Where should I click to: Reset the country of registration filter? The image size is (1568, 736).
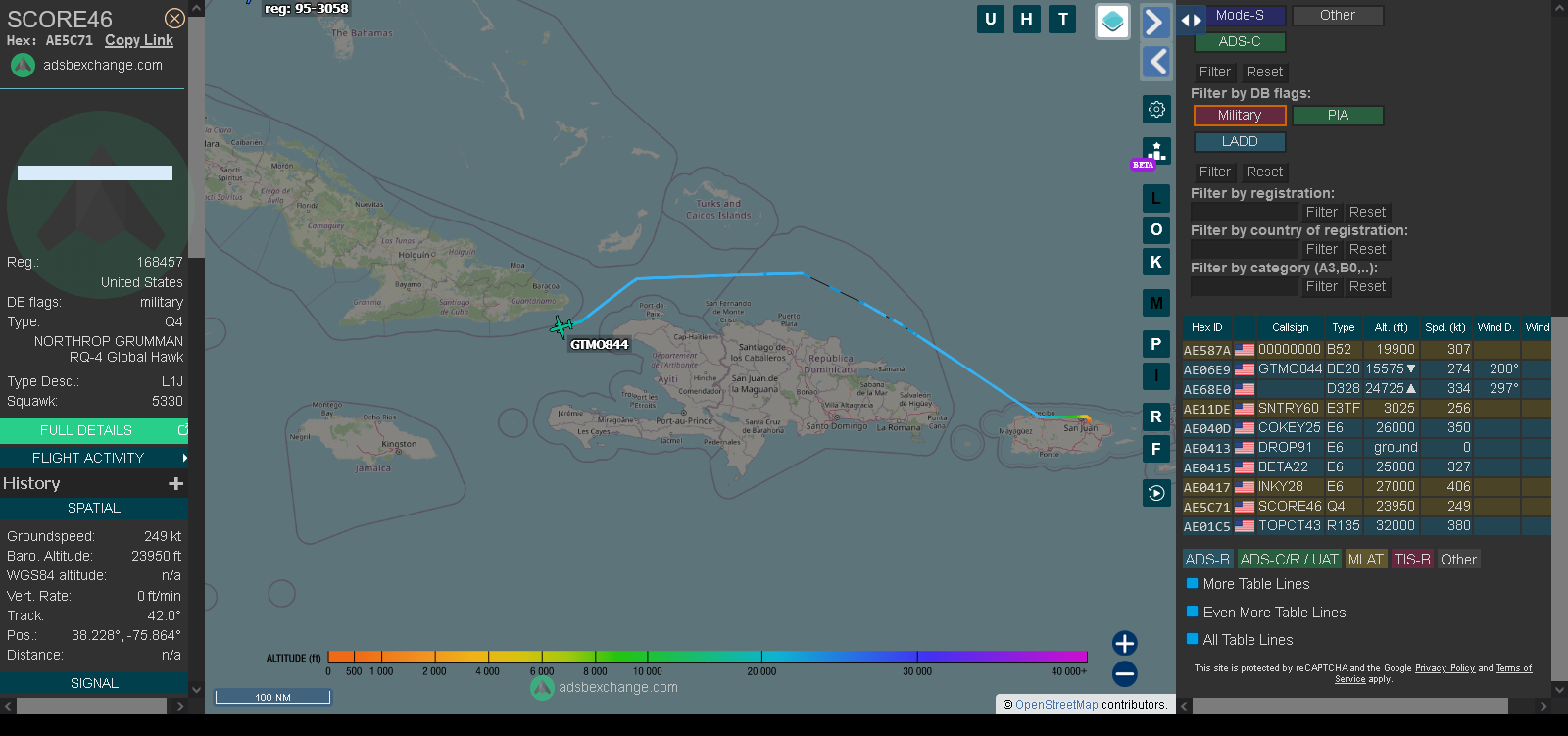[1367, 249]
